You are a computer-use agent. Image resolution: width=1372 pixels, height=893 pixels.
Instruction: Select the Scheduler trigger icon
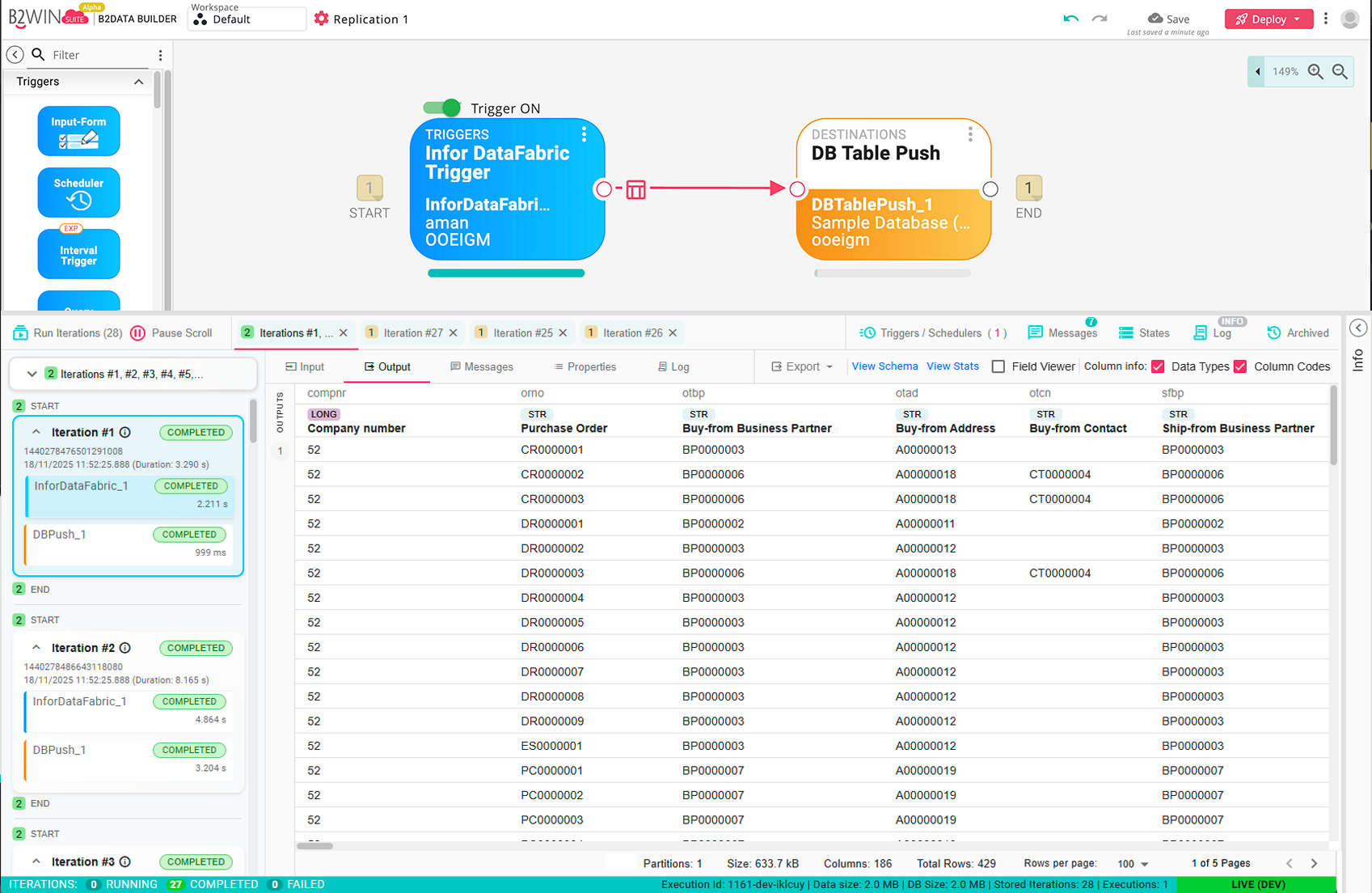(x=78, y=193)
